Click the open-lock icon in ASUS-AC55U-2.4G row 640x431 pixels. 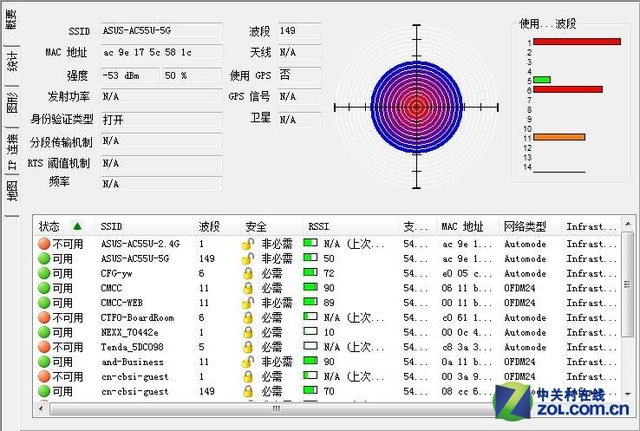point(248,244)
